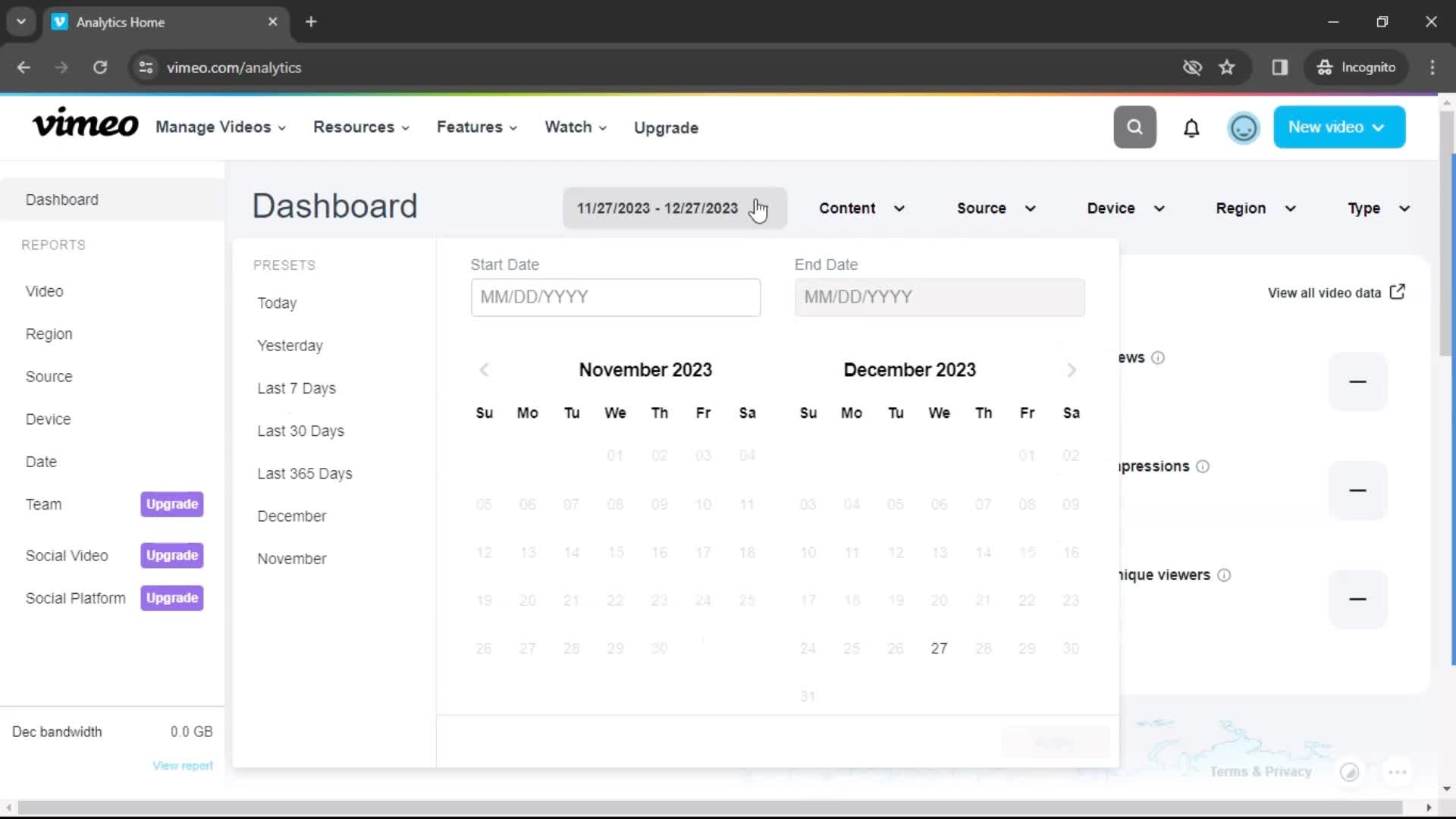This screenshot has width=1456, height=819.
Task: Expand the Resources menu
Action: pyautogui.click(x=361, y=127)
